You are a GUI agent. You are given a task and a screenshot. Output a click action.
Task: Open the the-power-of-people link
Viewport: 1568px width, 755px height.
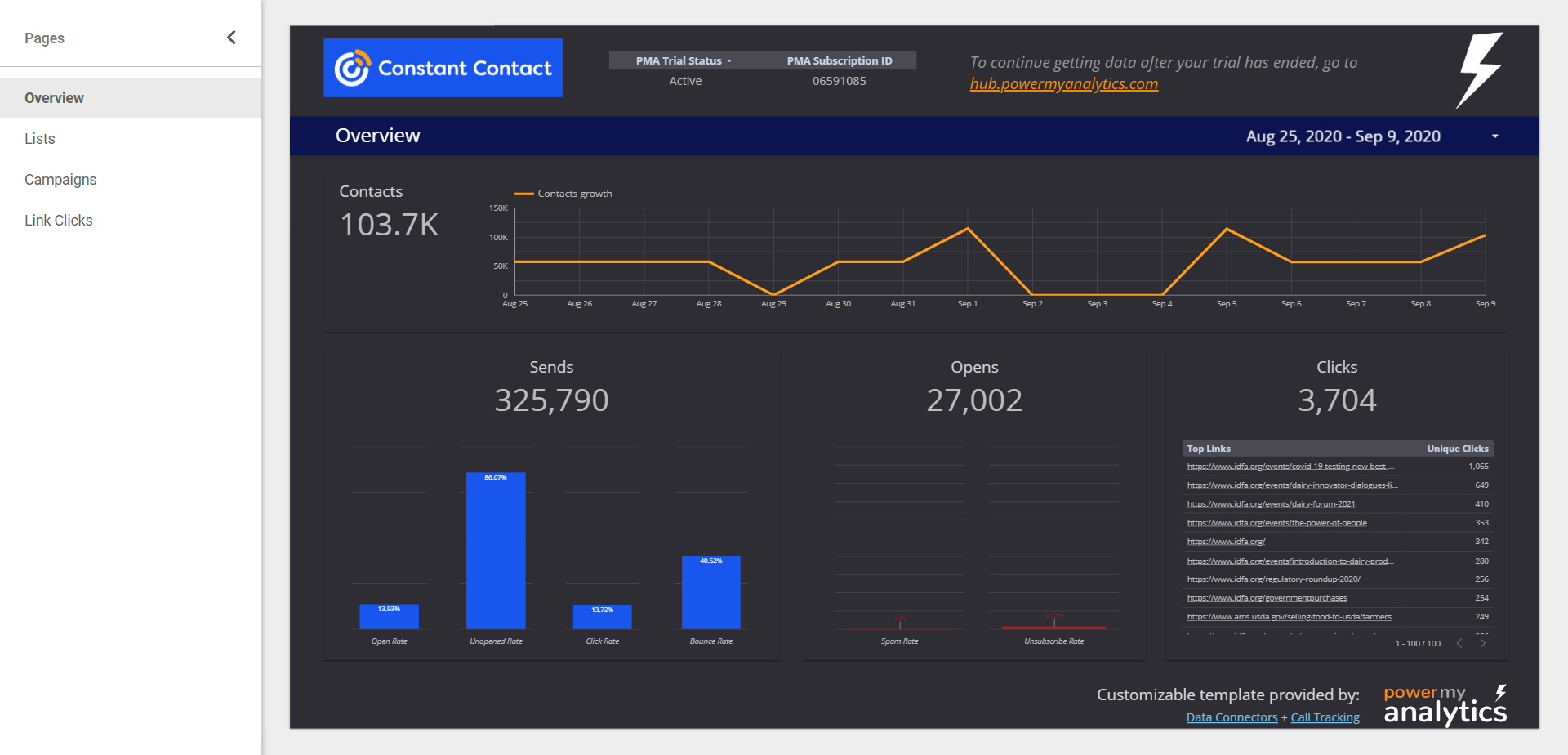coord(1276,523)
